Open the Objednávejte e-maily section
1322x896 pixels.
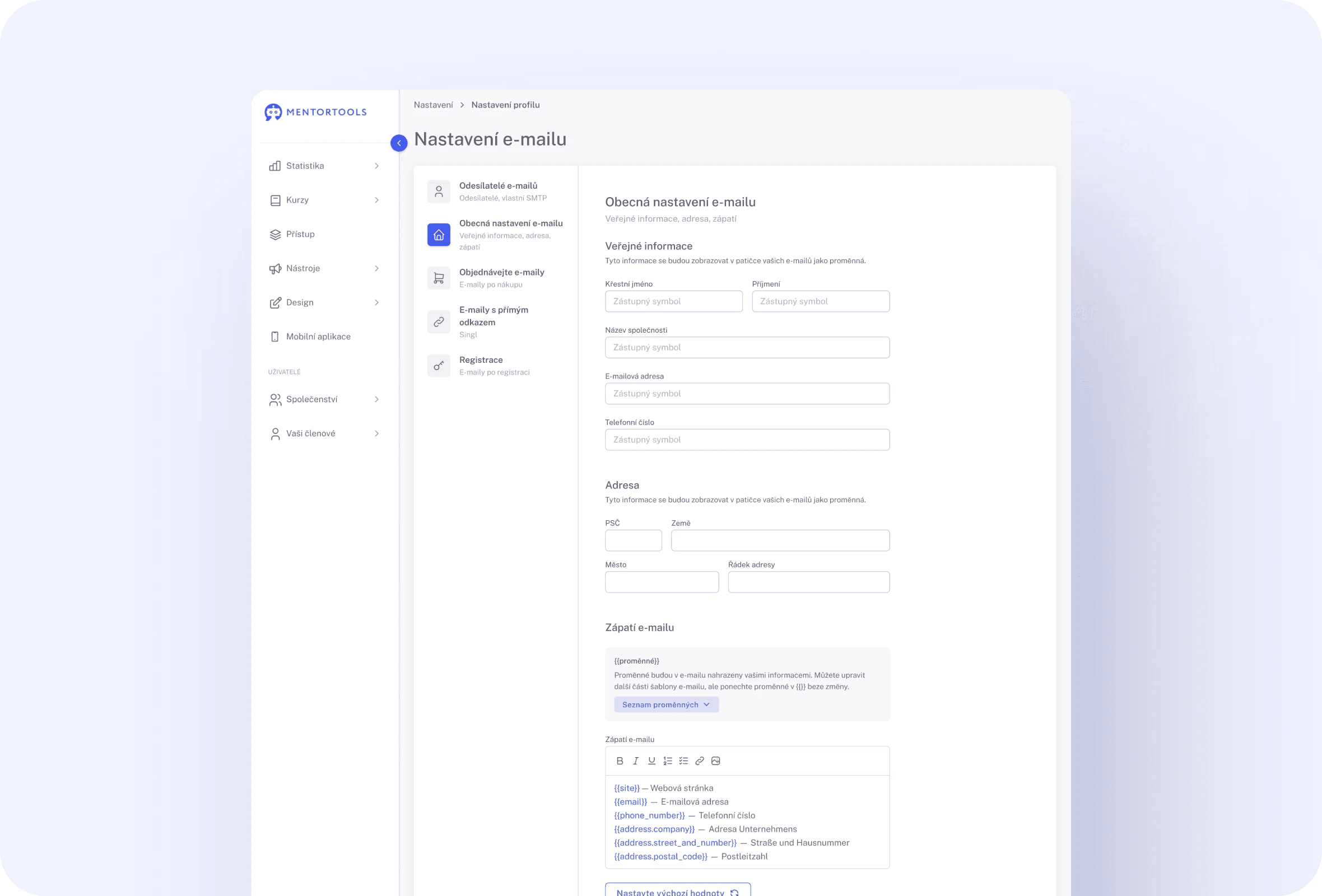pyautogui.click(x=495, y=278)
